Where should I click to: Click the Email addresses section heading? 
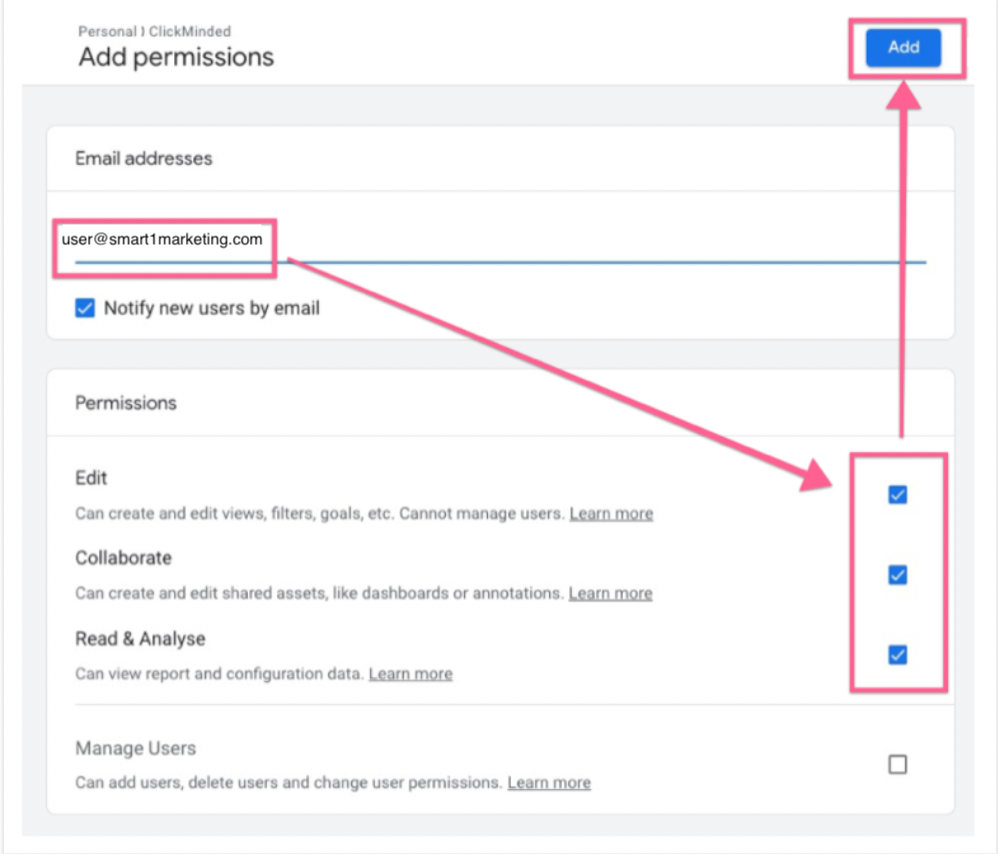point(143,158)
